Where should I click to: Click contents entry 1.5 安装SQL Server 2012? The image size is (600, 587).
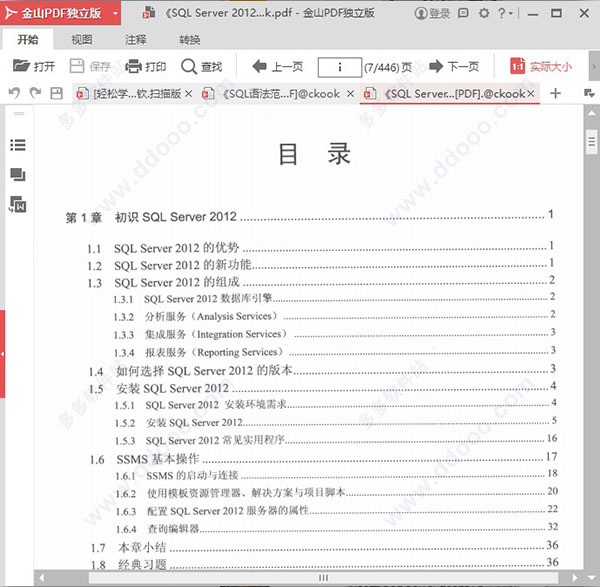tap(322, 388)
